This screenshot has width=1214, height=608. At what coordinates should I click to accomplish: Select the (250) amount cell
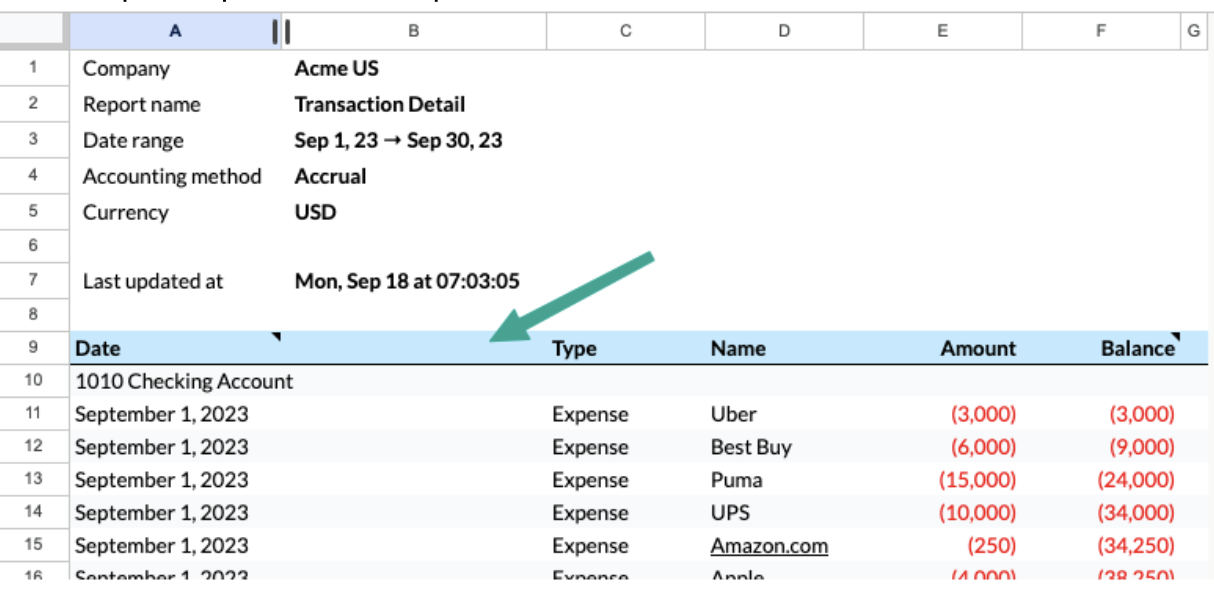(x=942, y=546)
